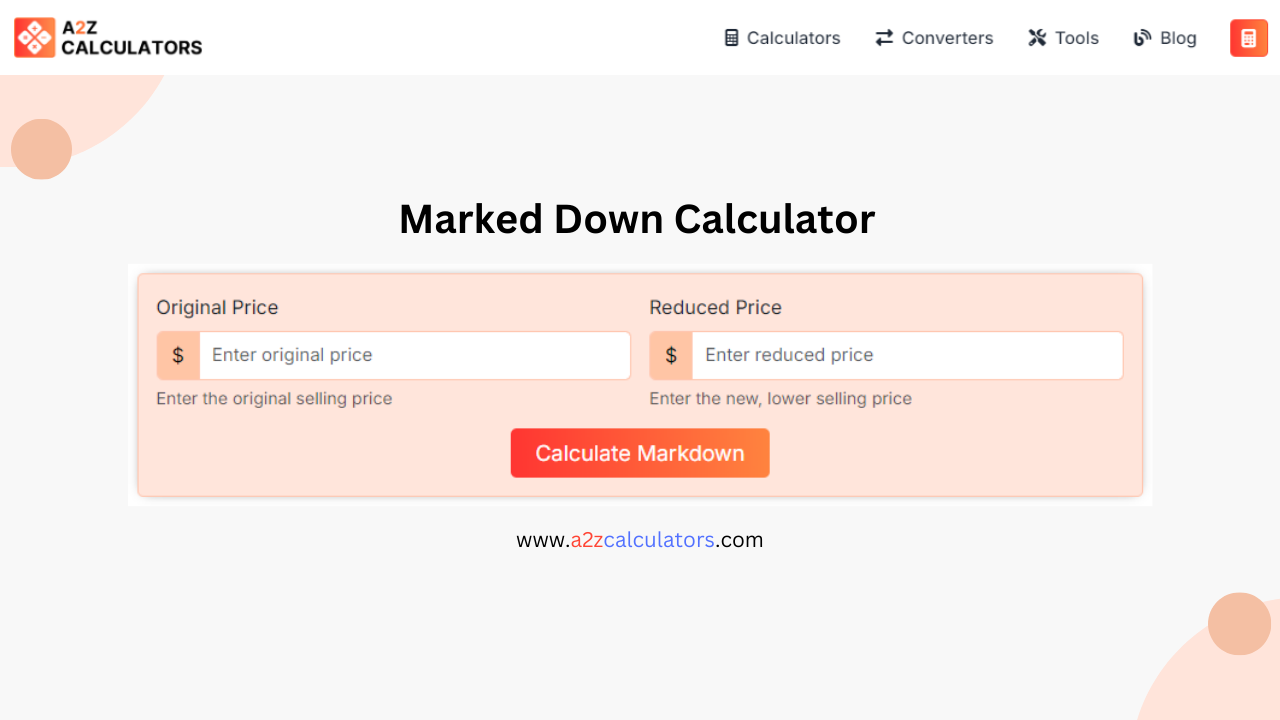Click the Marked Down Calculator heading
The width and height of the screenshot is (1280, 720).
pyautogui.click(x=637, y=219)
